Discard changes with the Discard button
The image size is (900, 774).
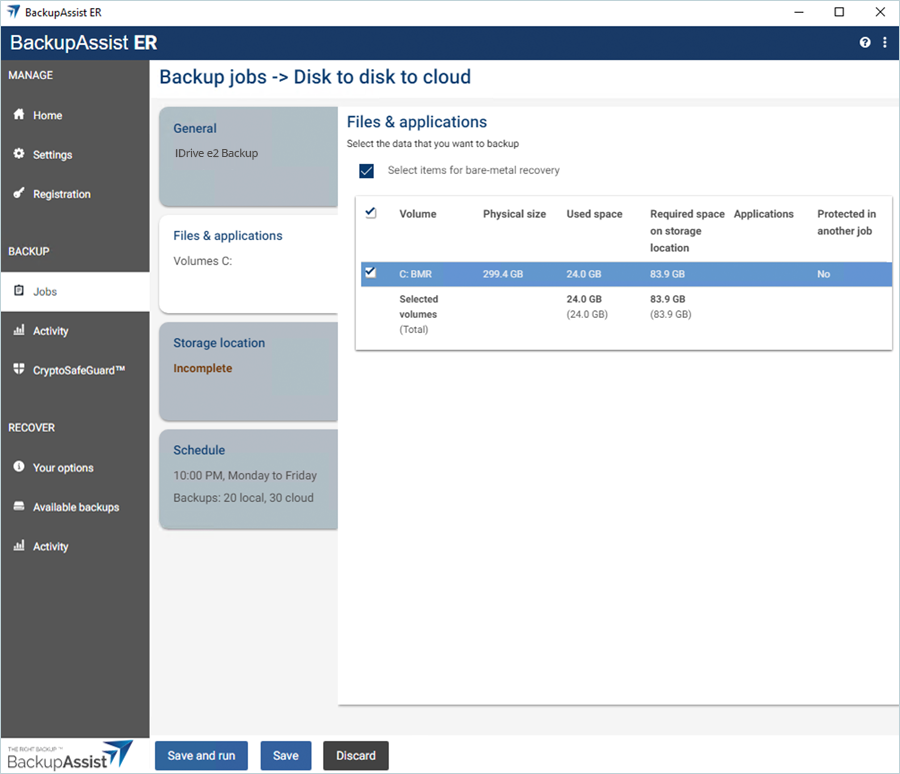tap(355, 756)
